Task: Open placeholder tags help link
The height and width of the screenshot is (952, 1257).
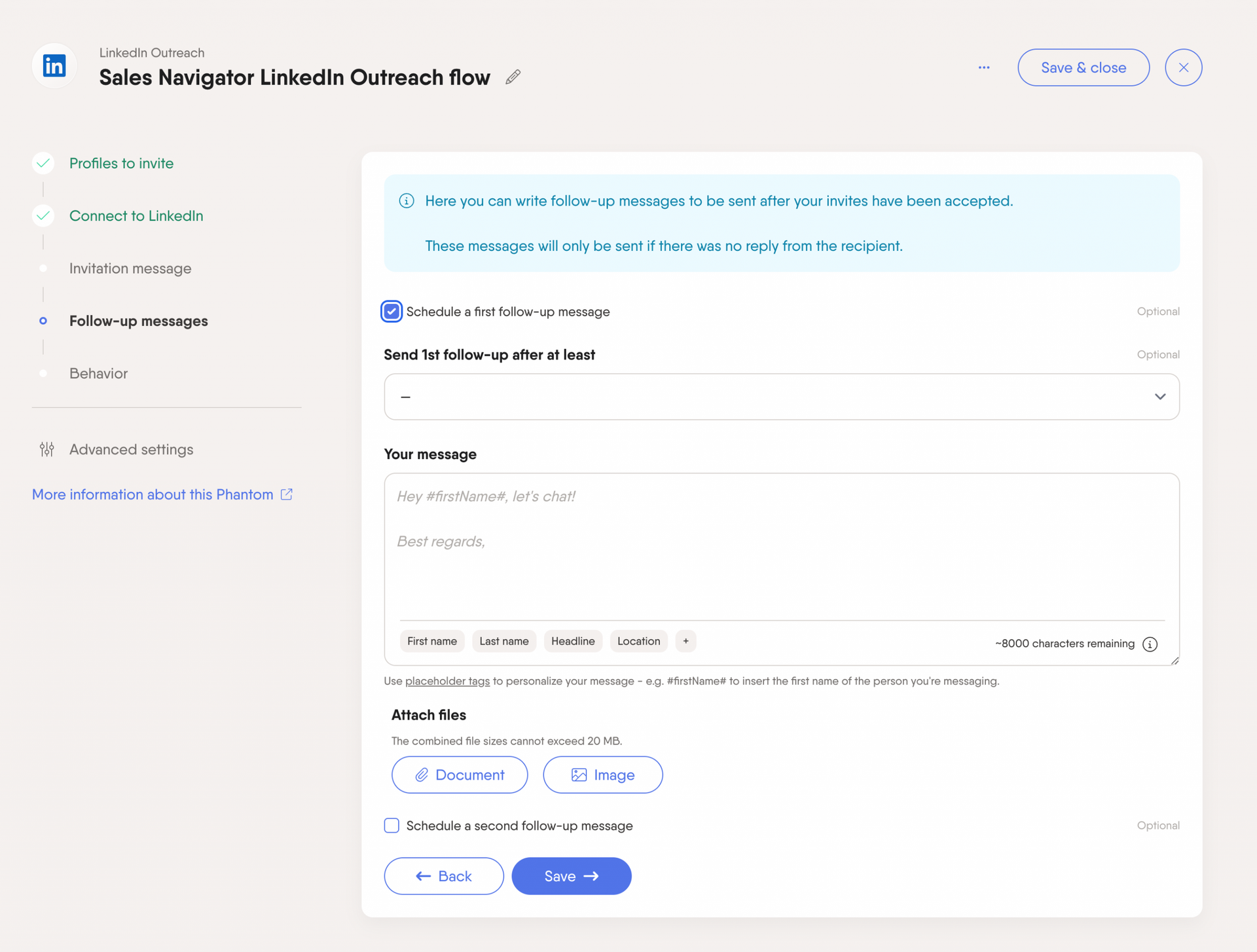Action: point(447,681)
